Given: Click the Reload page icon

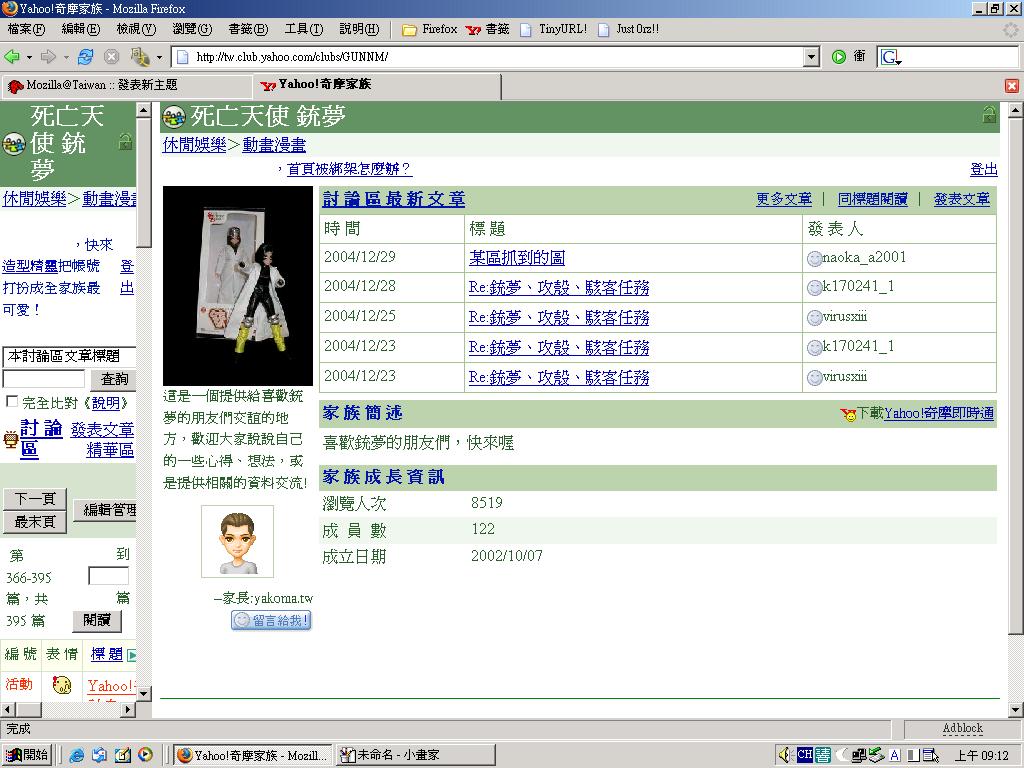Looking at the screenshot, I should tap(85, 57).
